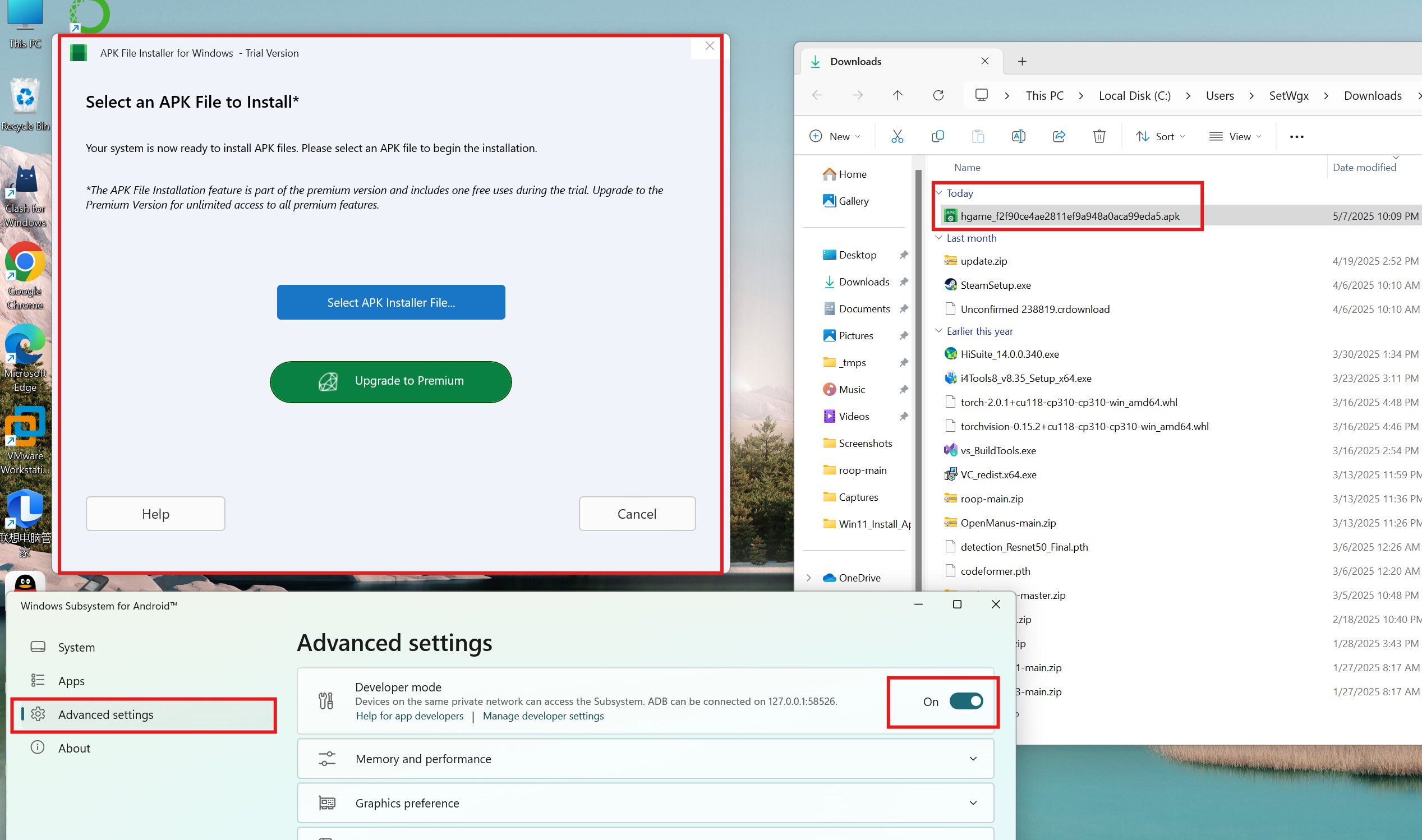Image resolution: width=1422 pixels, height=840 pixels.
Task: Open the See more ellipsis menu
Action: (x=1296, y=136)
